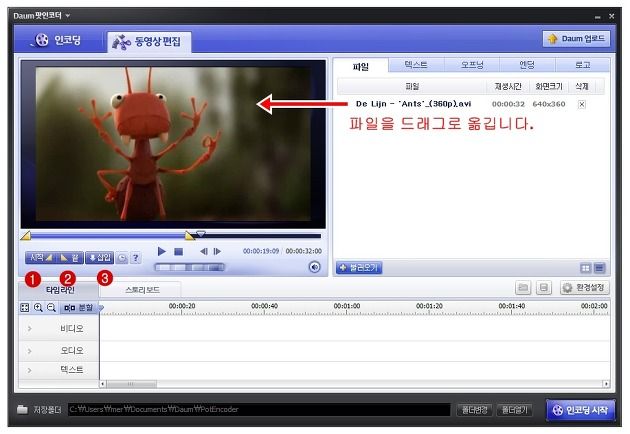The height and width of the screenshot is (434, 630).
Task: Toggle the speaker mute icon
Action: pos(315,267)
